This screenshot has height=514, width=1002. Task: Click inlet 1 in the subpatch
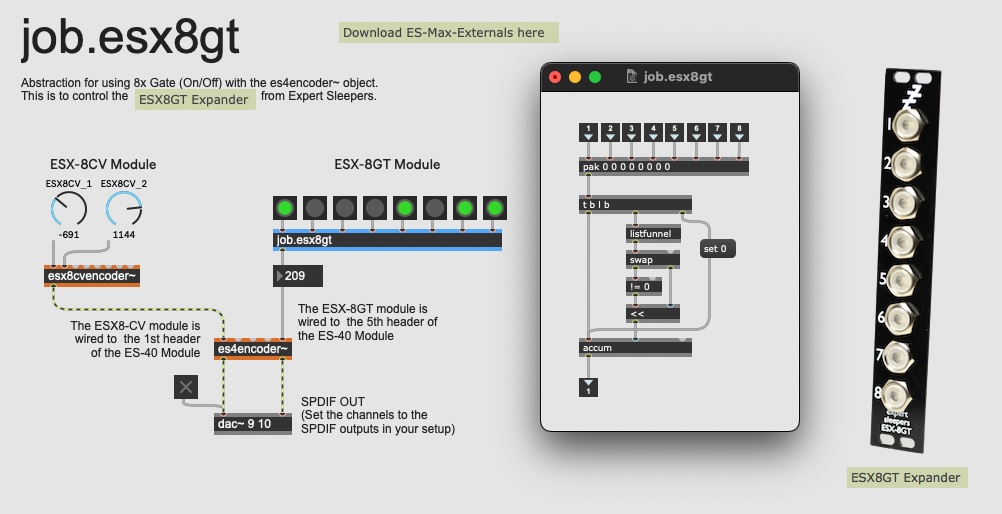point(589,133)
